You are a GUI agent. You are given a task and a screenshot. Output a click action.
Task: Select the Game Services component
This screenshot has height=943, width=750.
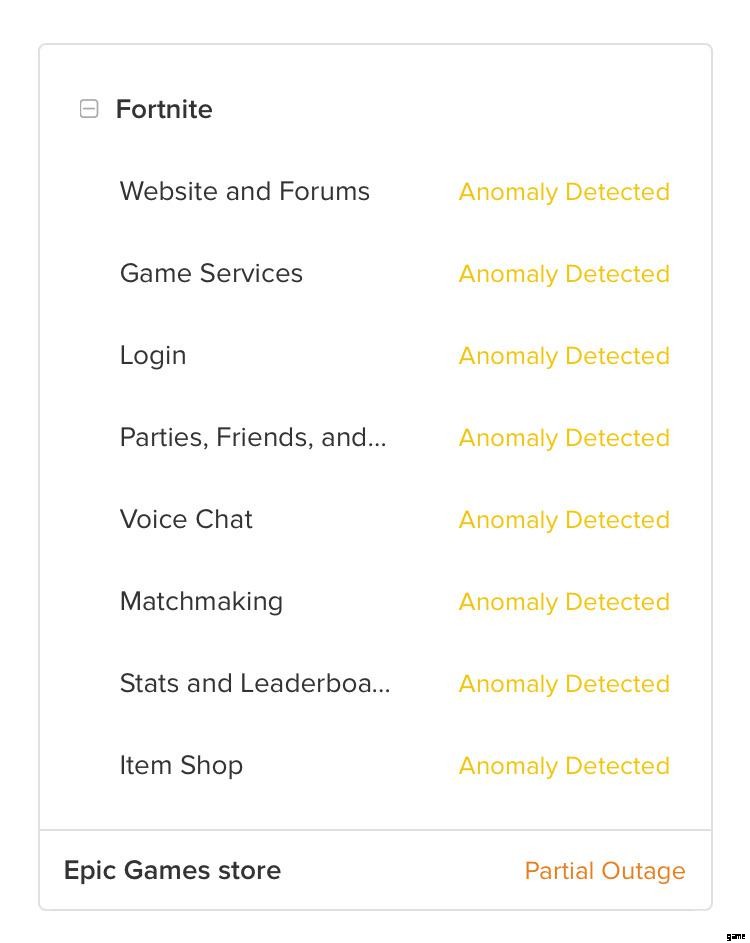[211, 273]
